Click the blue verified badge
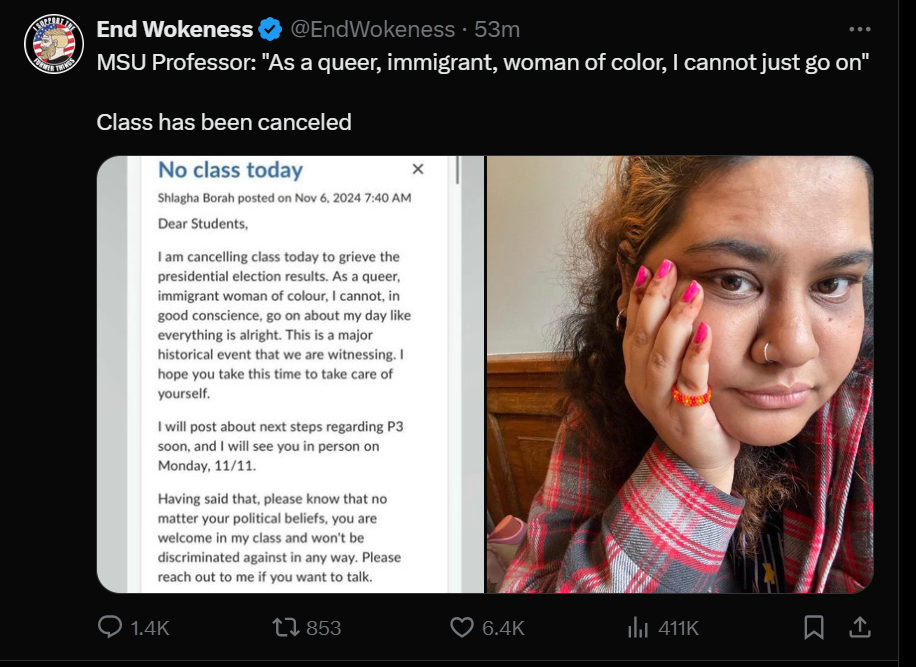The height and width of the screenshot is (667, 916). pyautogui.click(x=270, y=29)
